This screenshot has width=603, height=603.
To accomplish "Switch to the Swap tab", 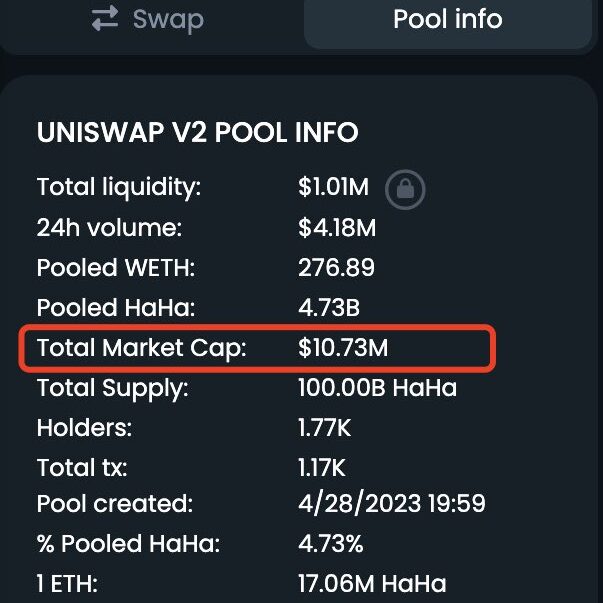I will (x=148, y=19).
